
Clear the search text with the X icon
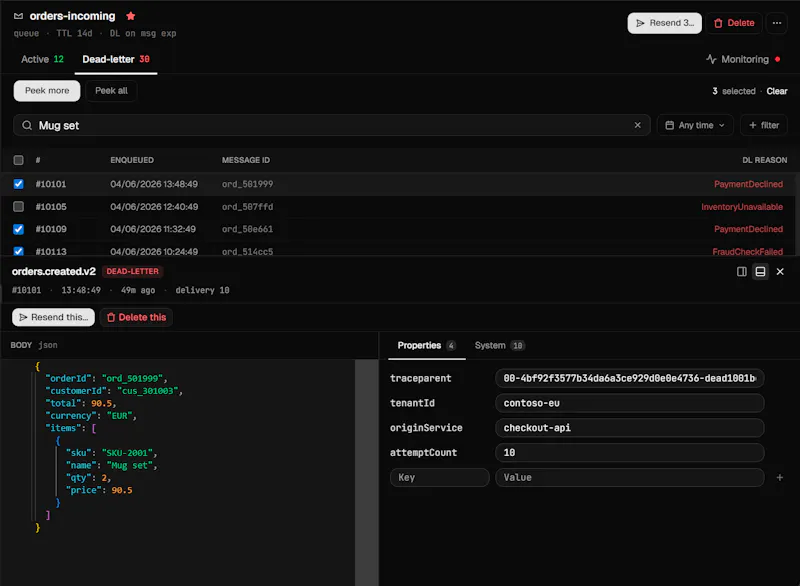637,125
